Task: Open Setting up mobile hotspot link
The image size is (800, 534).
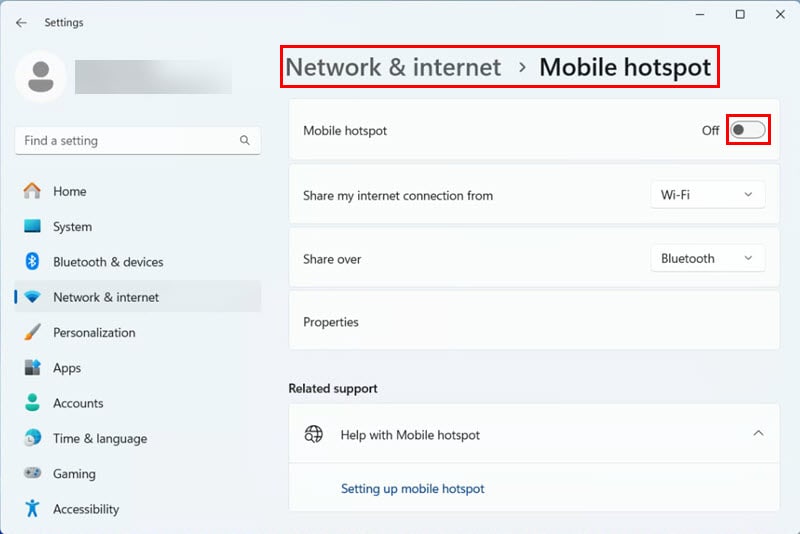Action: coord(412,489)
